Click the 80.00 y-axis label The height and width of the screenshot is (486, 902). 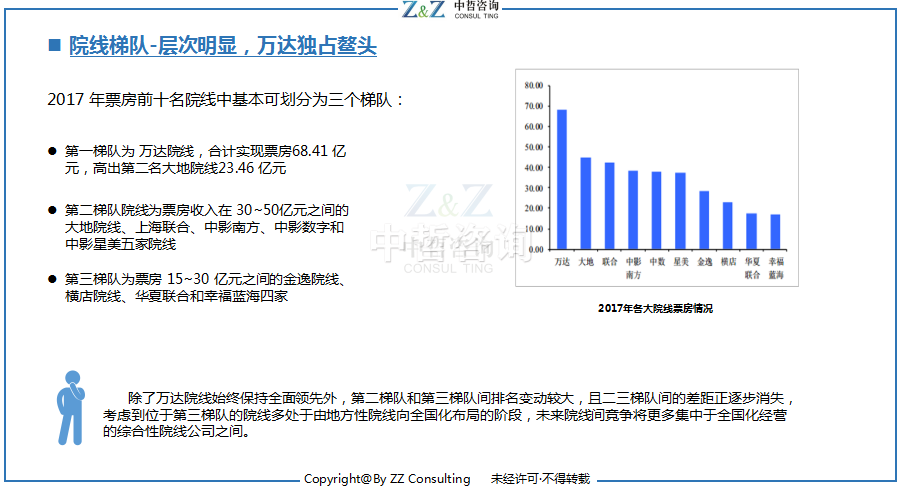(533, 85)
